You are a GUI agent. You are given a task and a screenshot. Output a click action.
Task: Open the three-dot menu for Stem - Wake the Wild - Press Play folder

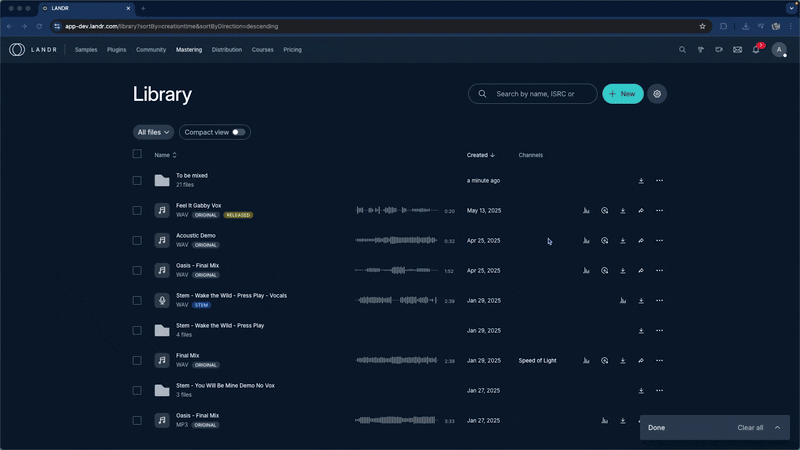pyautogui.click(x=660, y=331)
